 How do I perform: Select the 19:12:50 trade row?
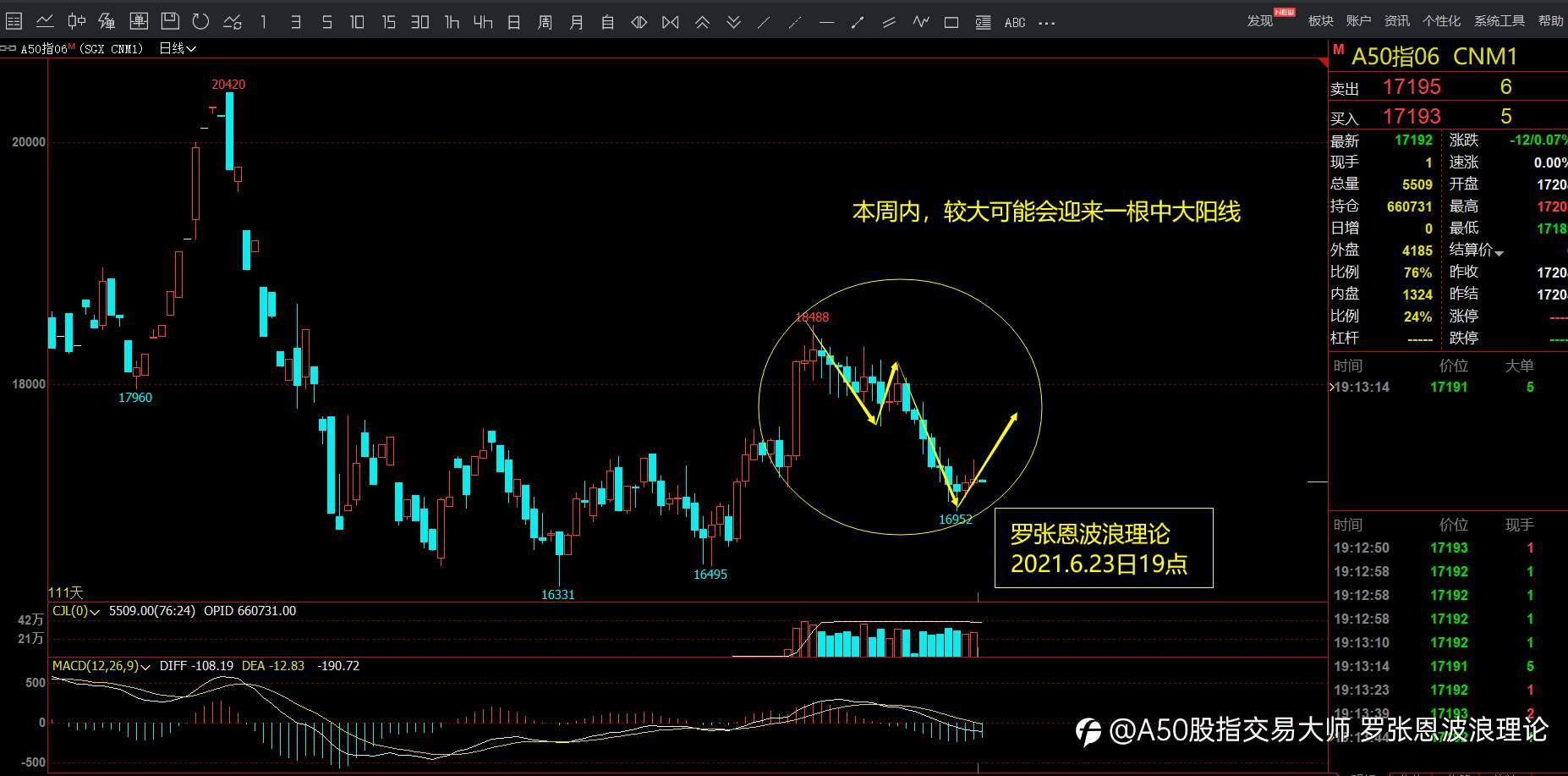pos(1448,548)
